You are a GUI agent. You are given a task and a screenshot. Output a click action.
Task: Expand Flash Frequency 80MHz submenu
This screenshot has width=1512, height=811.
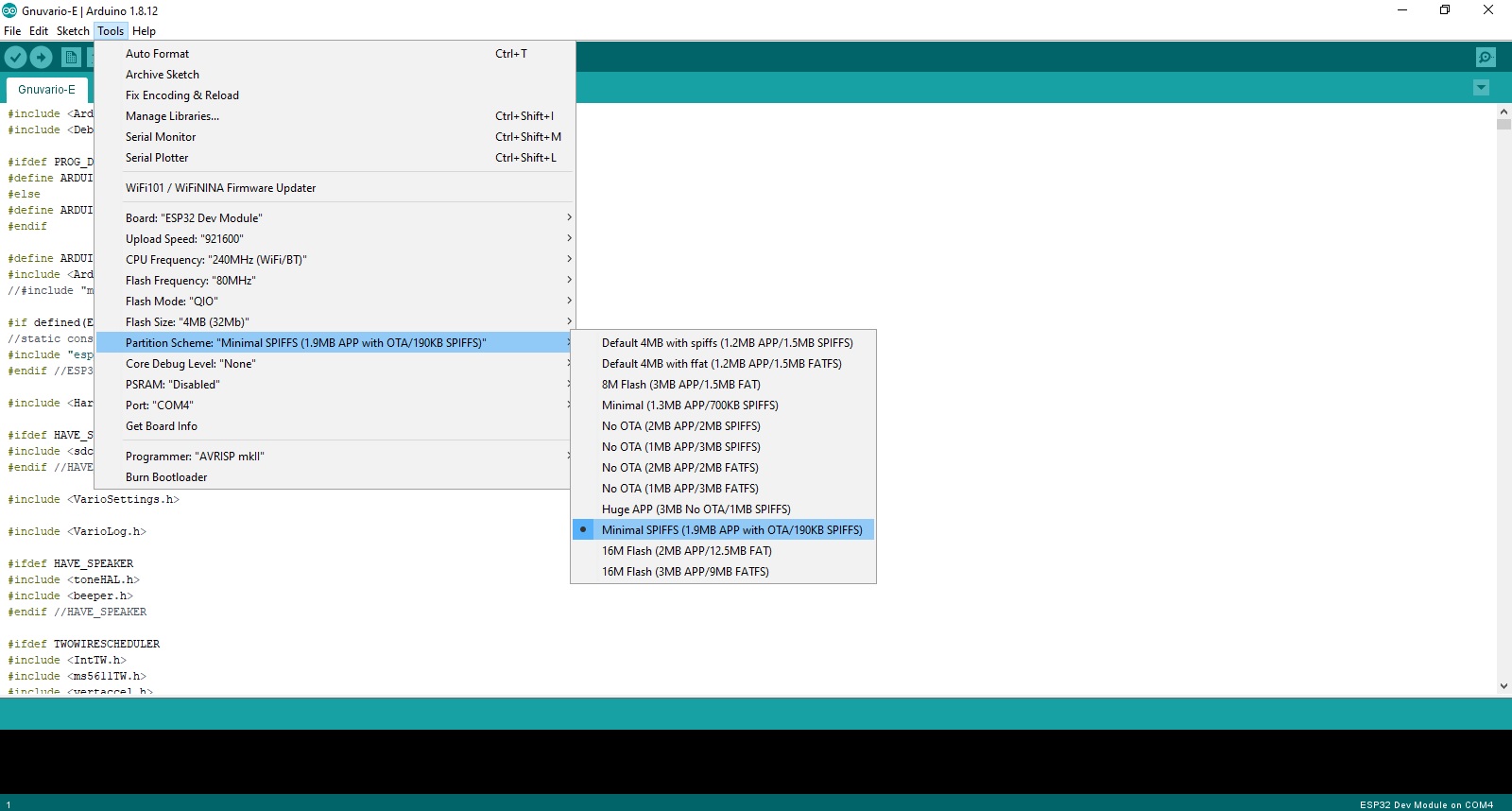pyautogui.click(x=335, y=281)
